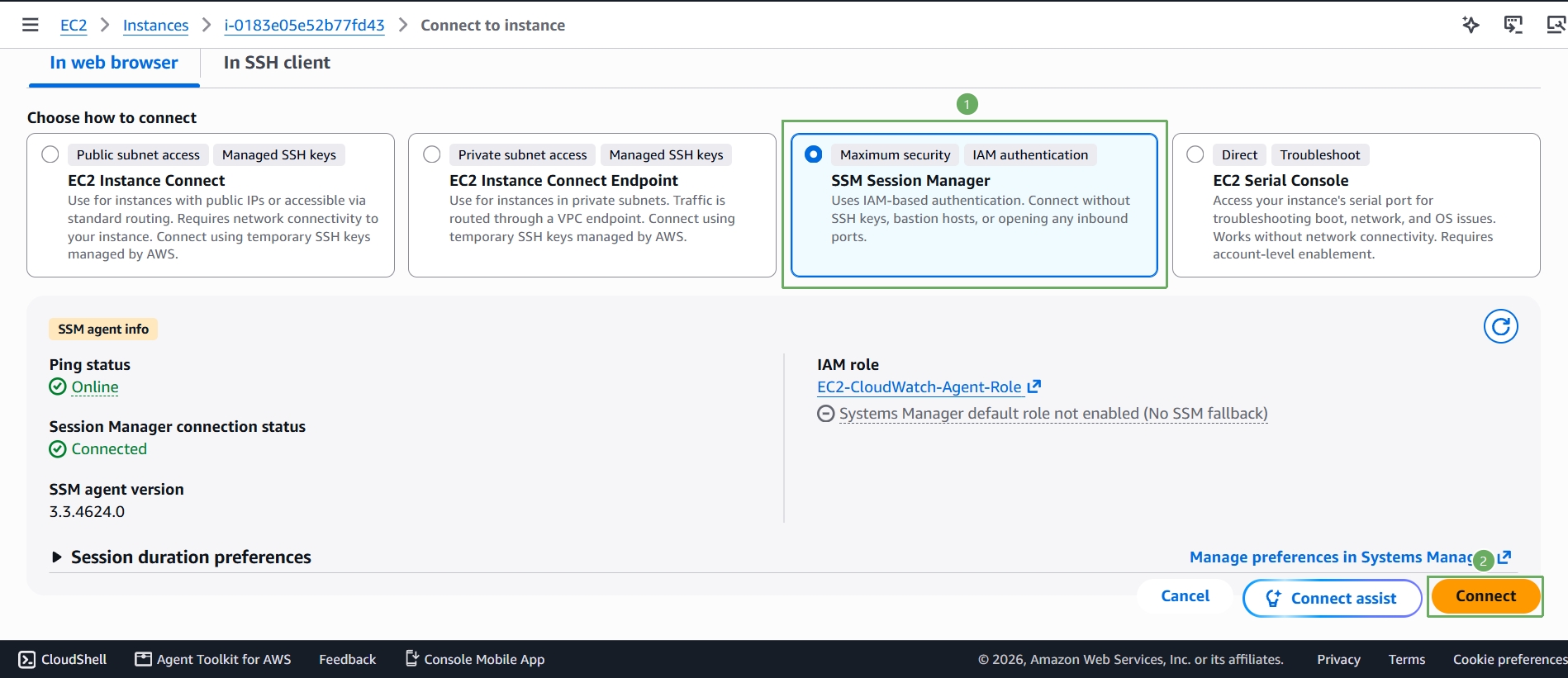Click Feedback in the footer
The height and width of the screenshot is (678, 1568).
pos(347,659)
